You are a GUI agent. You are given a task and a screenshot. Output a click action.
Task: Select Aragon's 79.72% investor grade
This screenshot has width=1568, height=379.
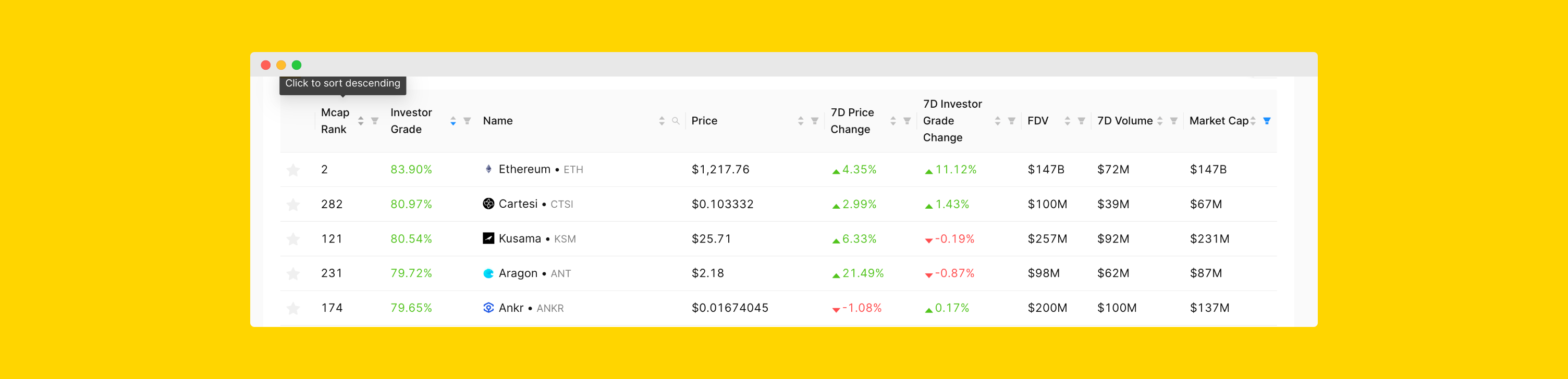click(411, 274)
